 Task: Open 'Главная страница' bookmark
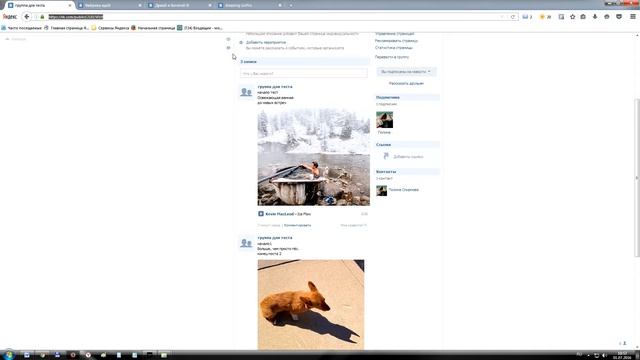(67, 28)
